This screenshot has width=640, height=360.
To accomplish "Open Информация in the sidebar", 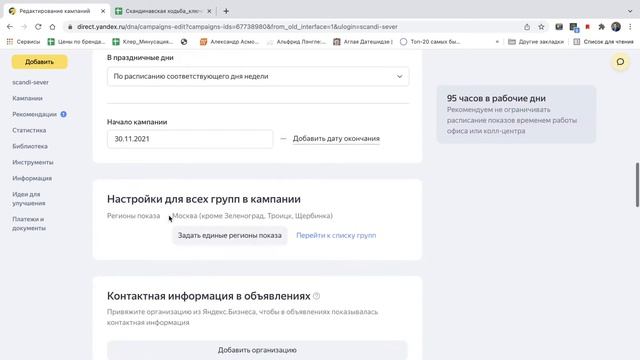I will tap(32, 178).
